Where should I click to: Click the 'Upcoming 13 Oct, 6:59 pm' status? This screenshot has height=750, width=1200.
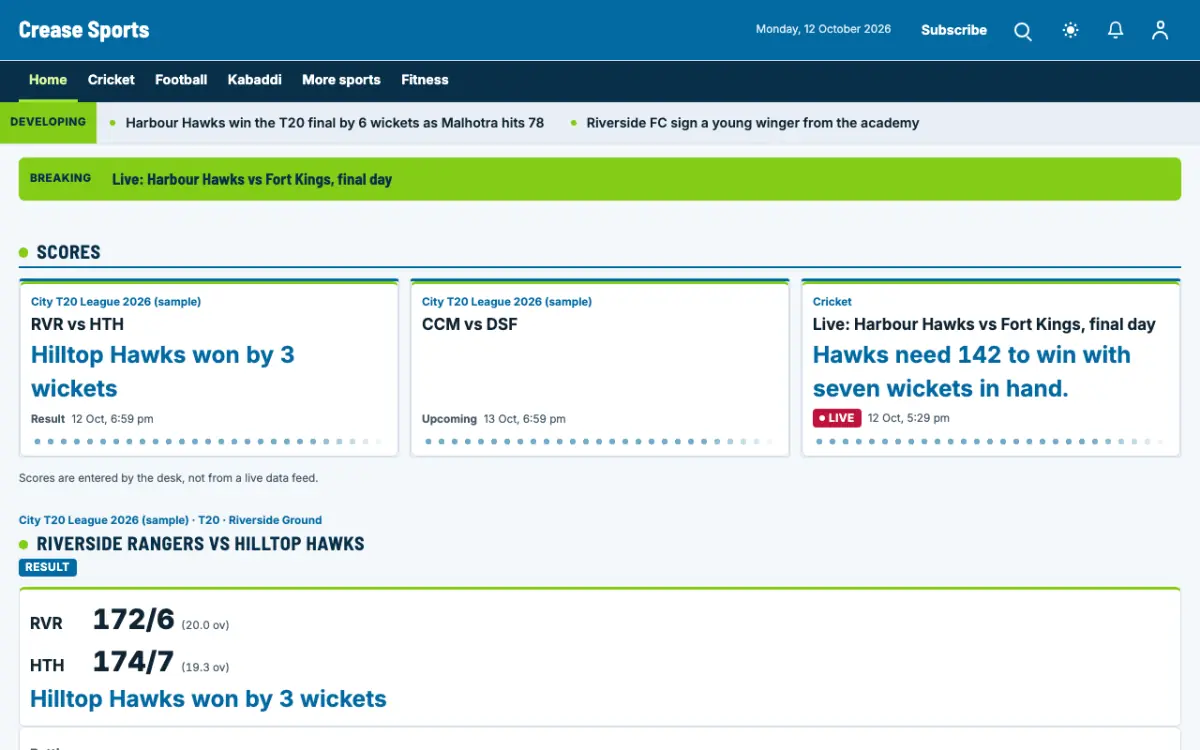(x=494, y=419)
